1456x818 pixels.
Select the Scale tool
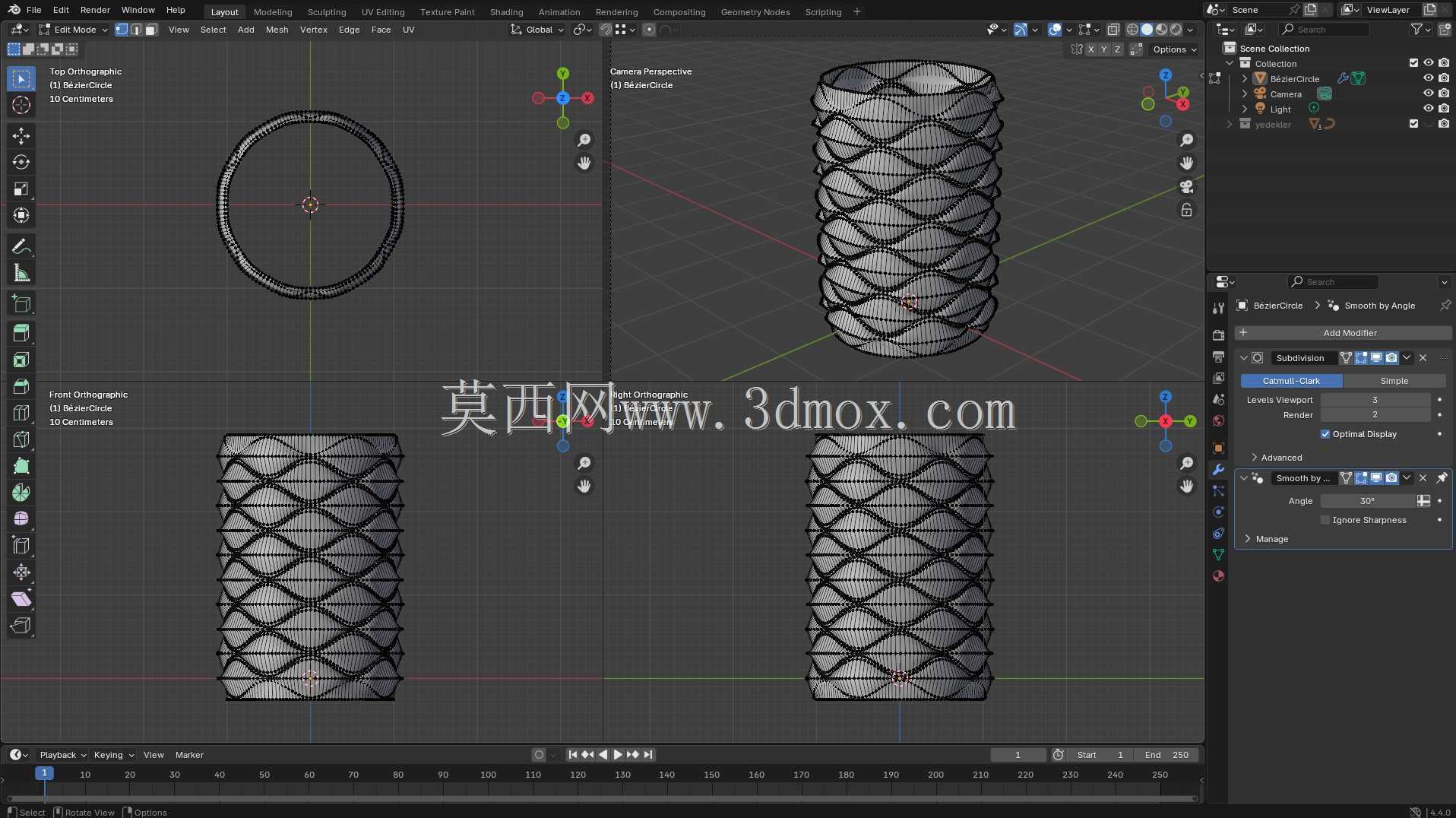(21, 189)
